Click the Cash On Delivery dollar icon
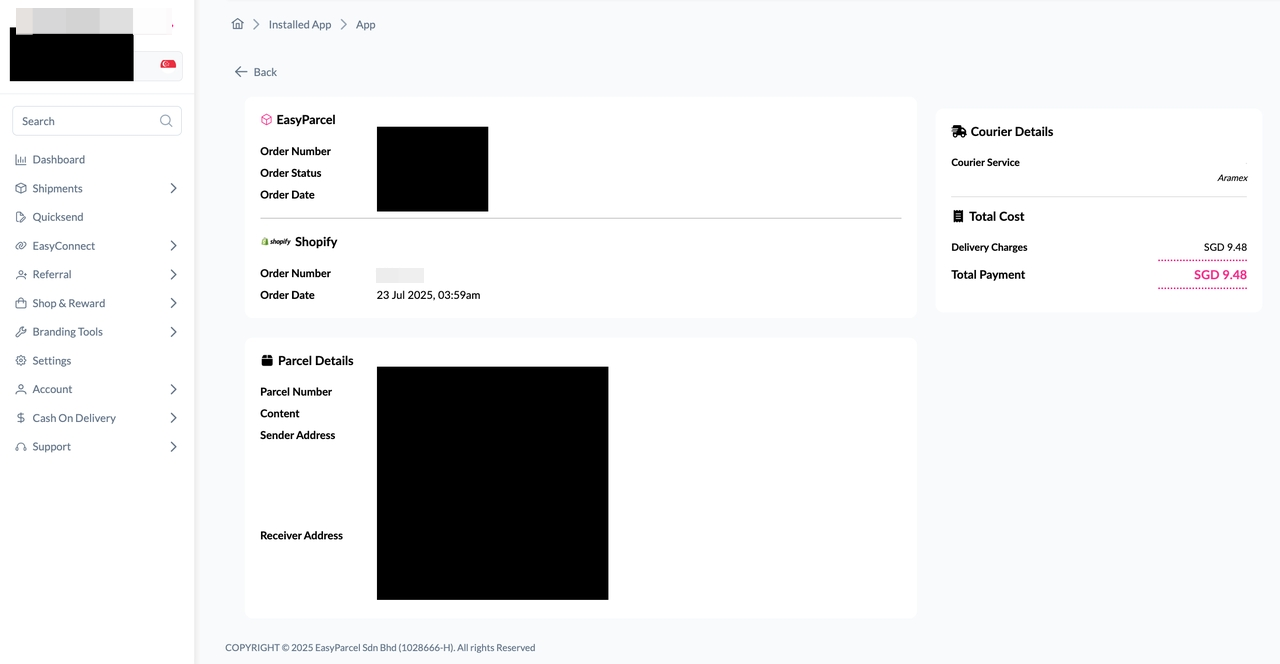 click(22, 417)
